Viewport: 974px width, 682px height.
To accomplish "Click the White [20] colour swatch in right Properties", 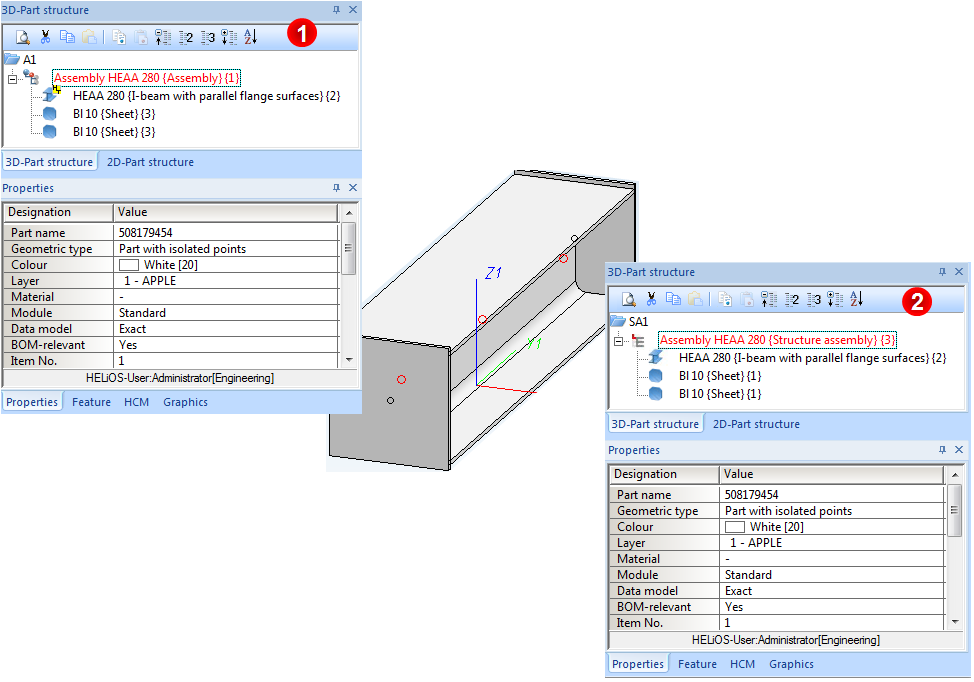I will 734,527.
